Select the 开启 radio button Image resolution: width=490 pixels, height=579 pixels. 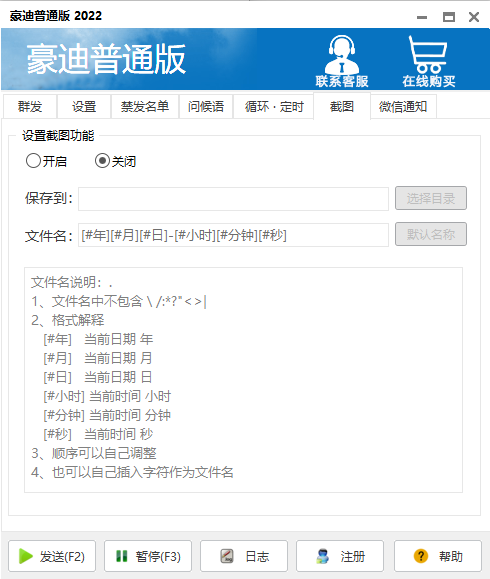(33, 161)
